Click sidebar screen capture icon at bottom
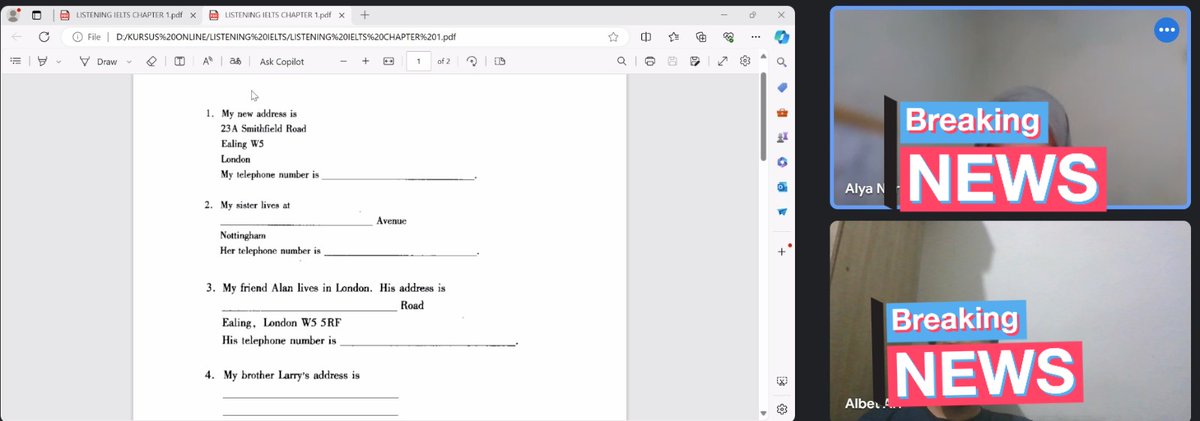This screenshot has height=421, width=1200. [x=782, y=382]
